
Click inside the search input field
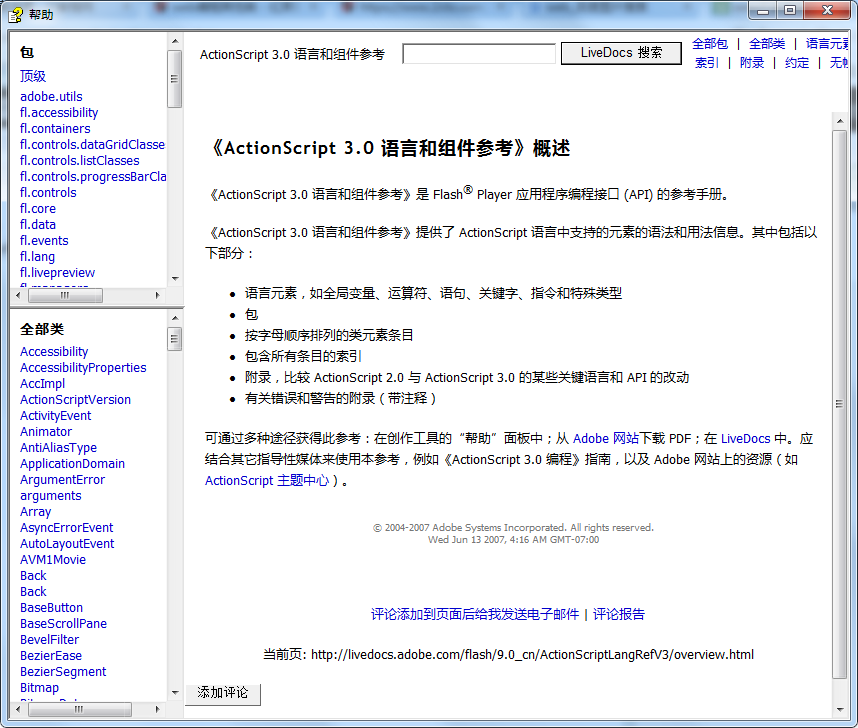478,52
